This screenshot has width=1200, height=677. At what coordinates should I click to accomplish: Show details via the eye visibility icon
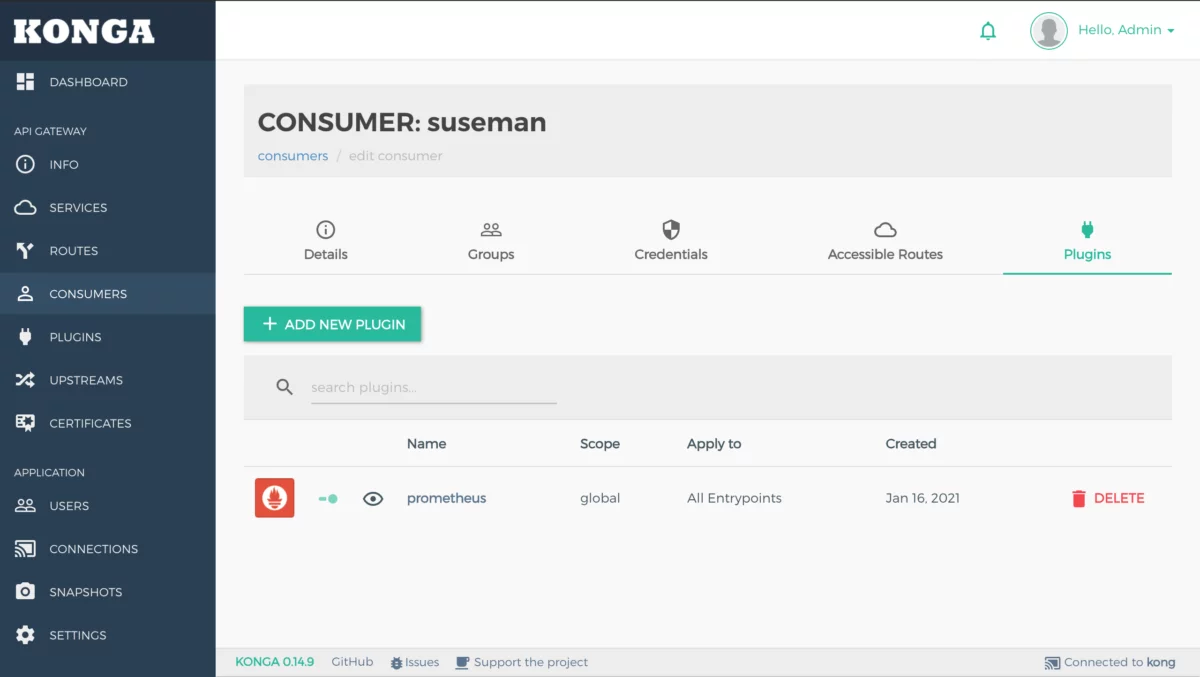coord(373,497)
